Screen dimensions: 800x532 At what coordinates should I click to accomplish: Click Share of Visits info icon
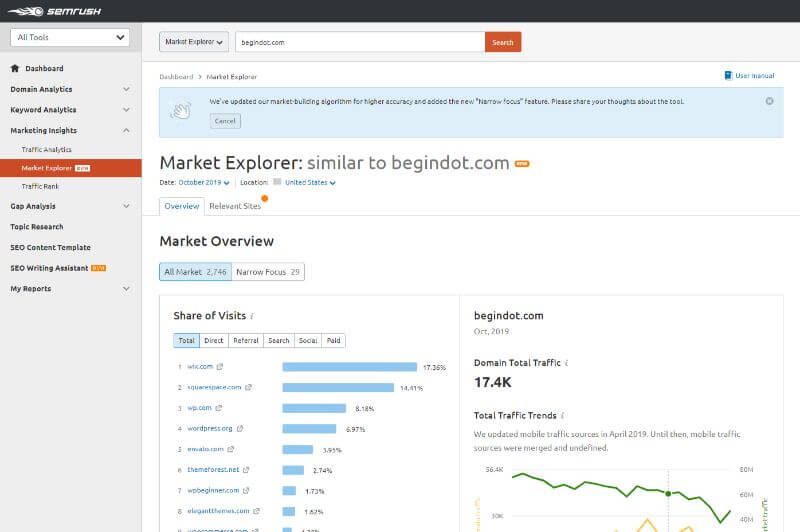[252, 317]
